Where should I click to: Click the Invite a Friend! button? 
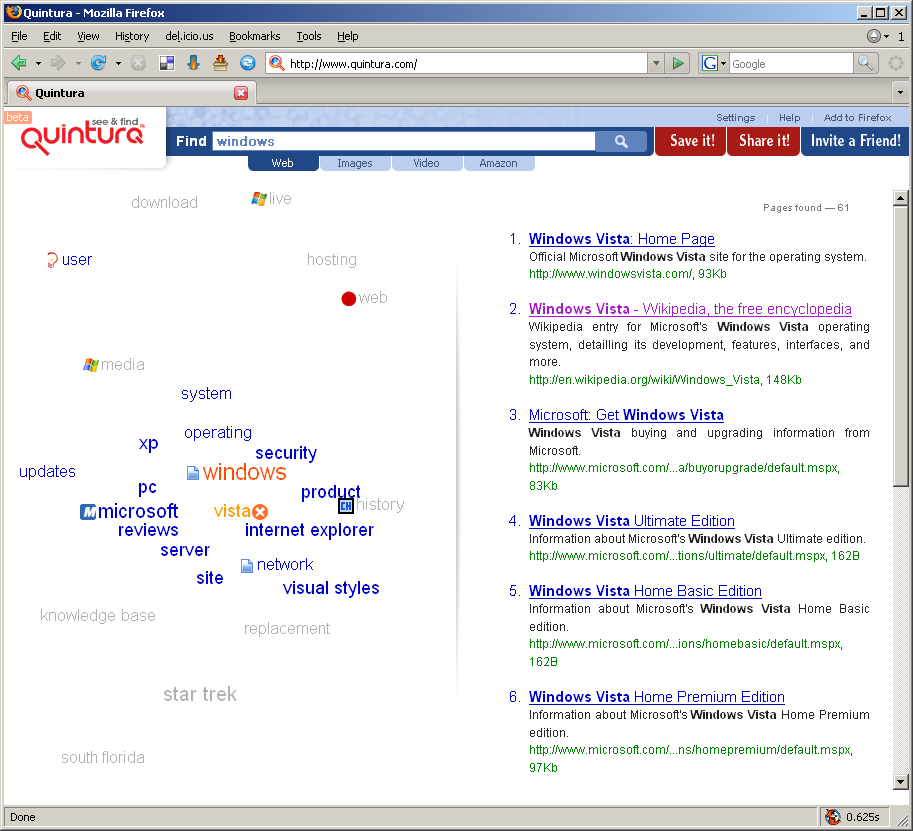coord(855,141)
